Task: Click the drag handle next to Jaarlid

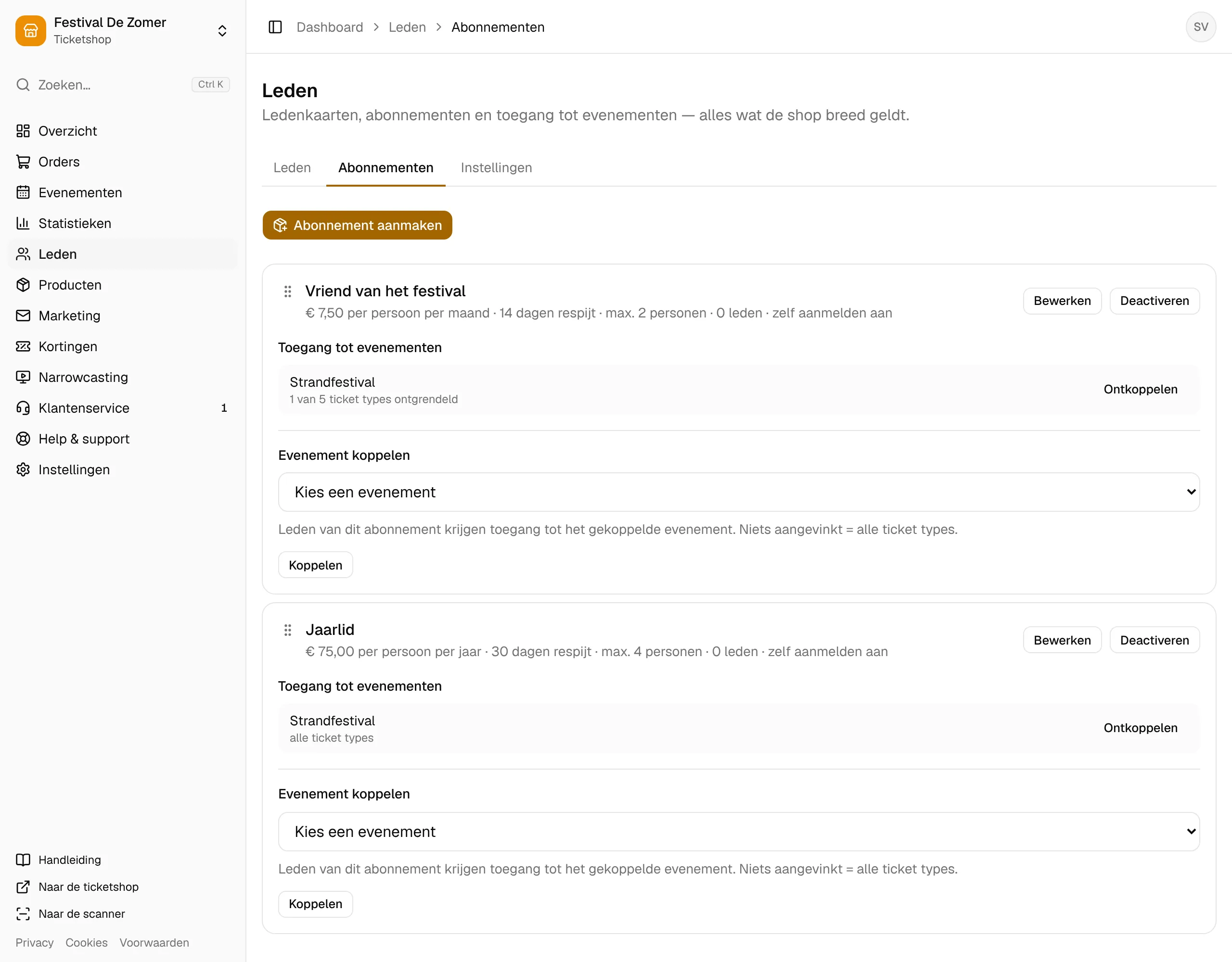Action: pyautogui.click(x=288, y=630)
